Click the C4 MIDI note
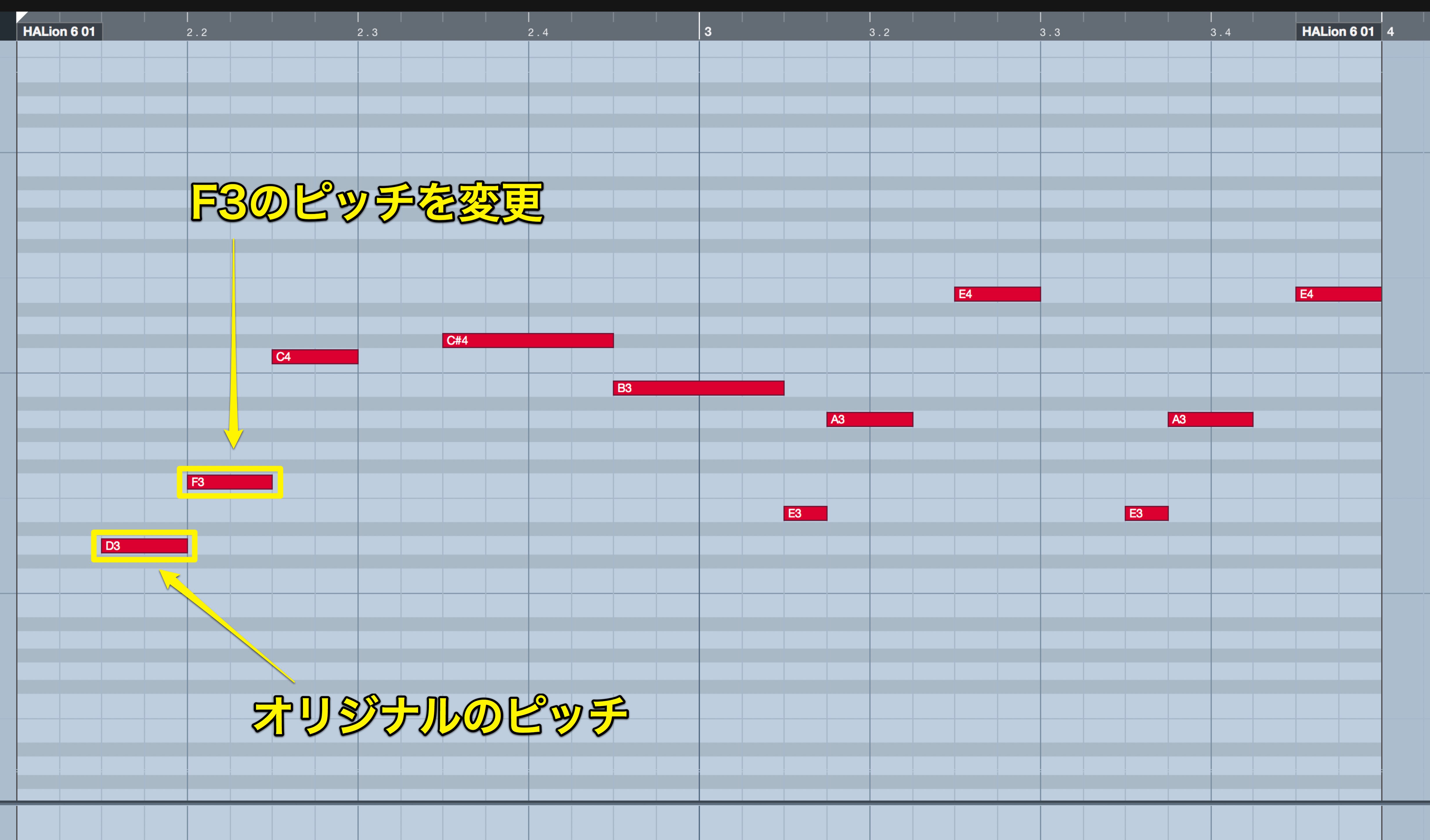 pos(315,357)
